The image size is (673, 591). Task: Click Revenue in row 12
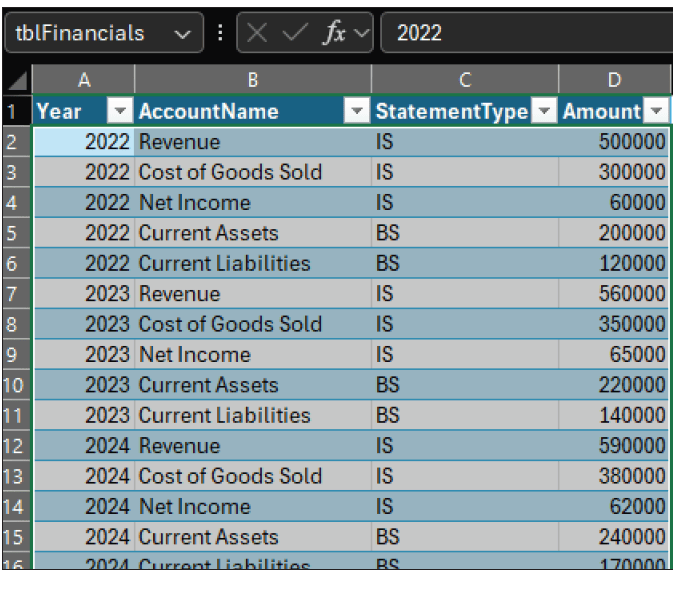tap(253, 446)
